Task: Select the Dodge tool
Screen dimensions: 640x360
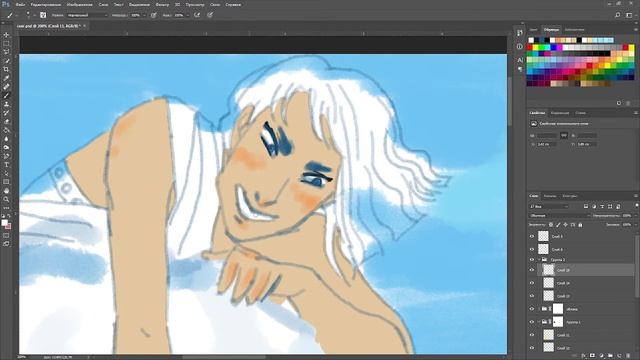Action: [6, 147]
